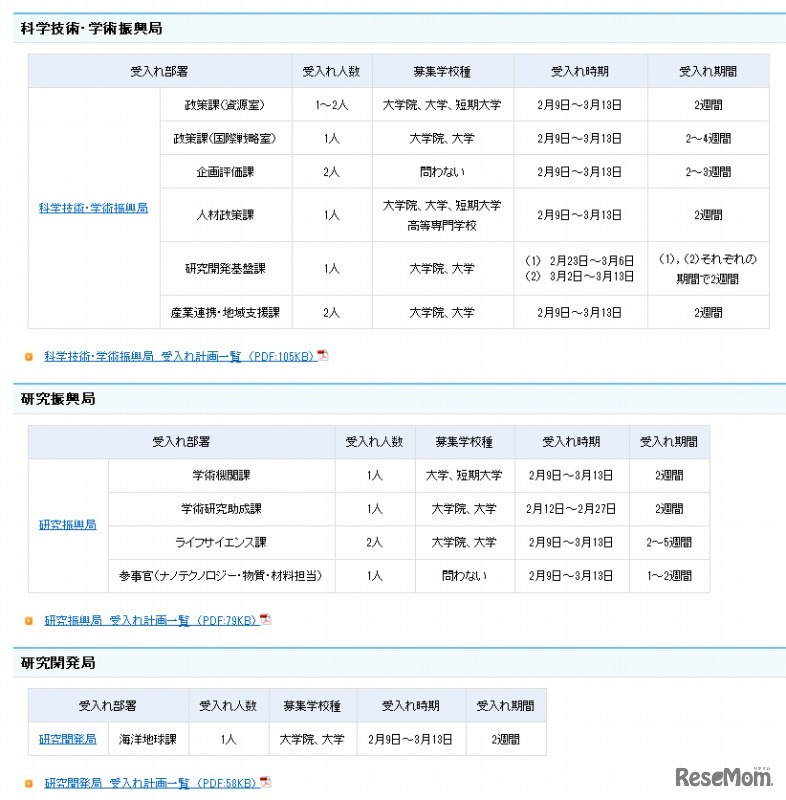Click 1人 in 海洋地球課 row

pyautogui.click(x=229, y=739)
